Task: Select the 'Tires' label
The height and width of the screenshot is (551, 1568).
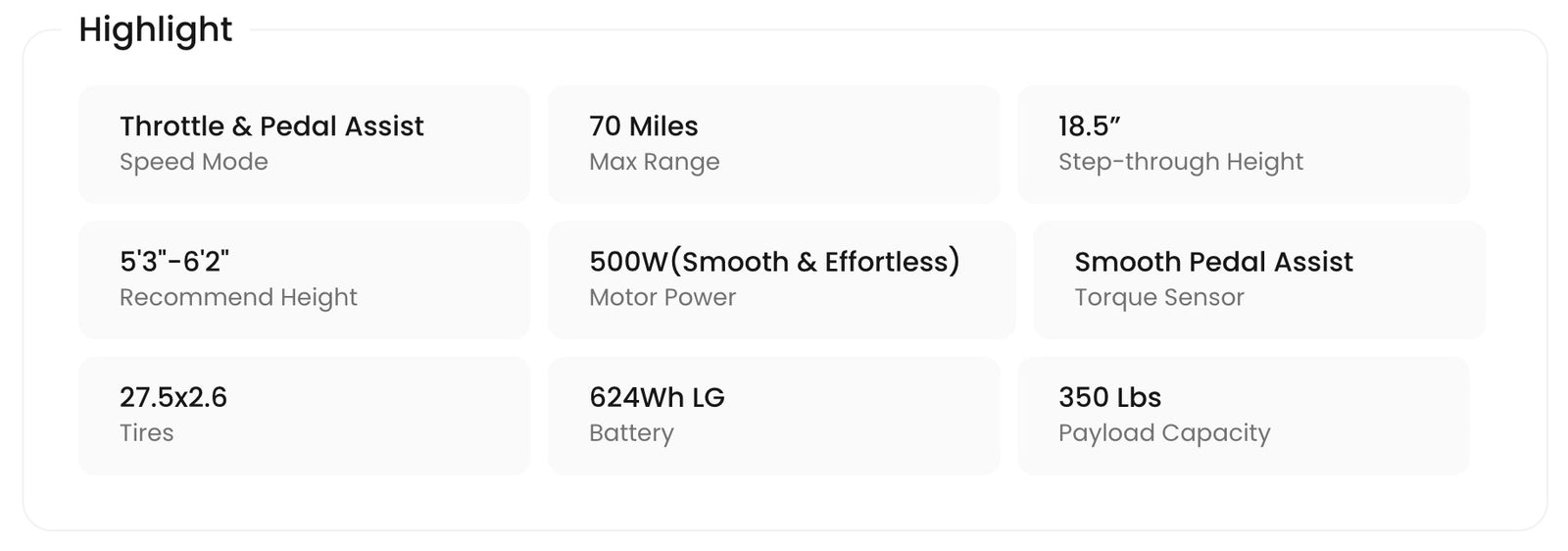Action: 146,432
